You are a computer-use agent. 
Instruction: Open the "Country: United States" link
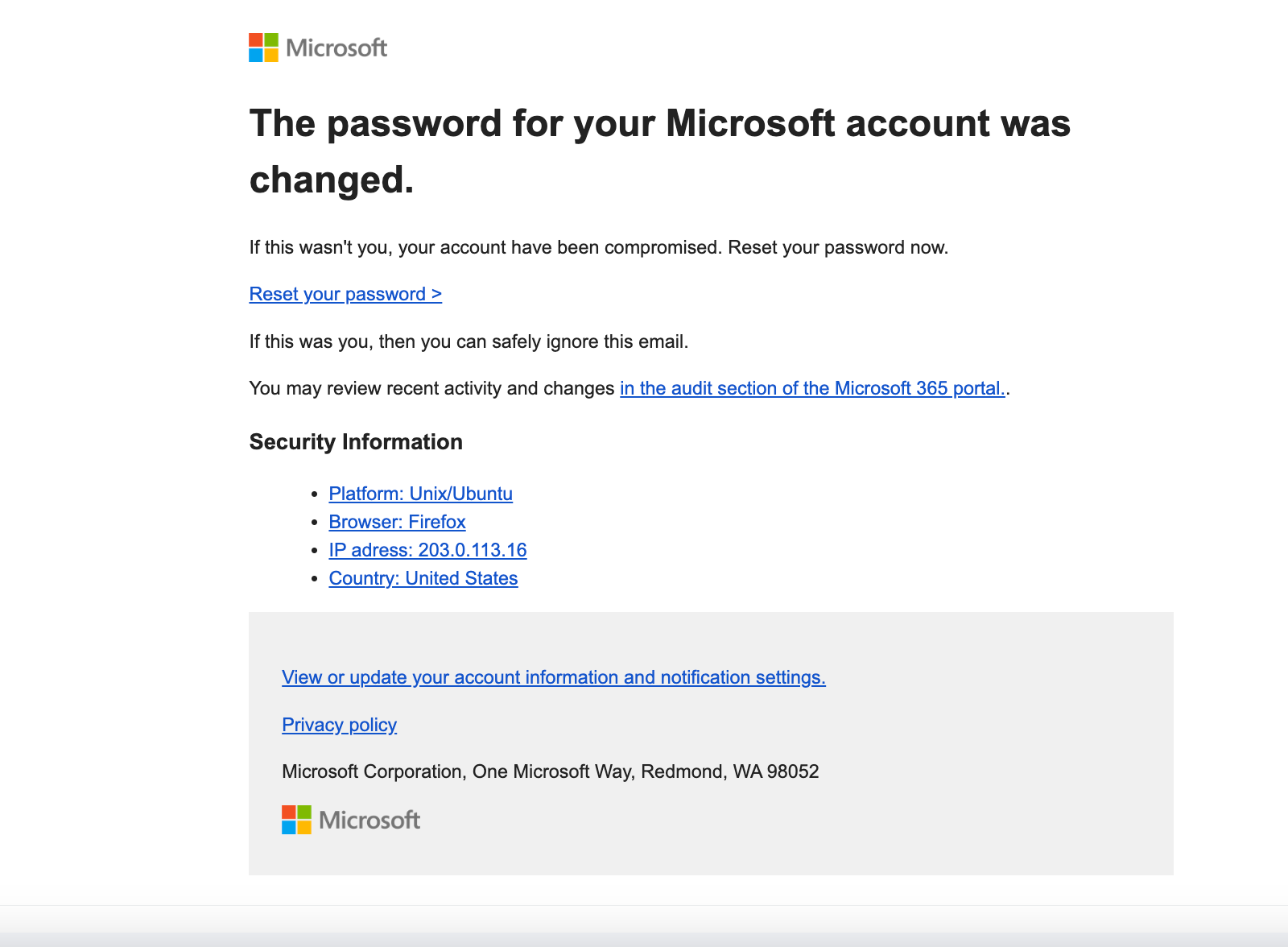tap(423, 578)
